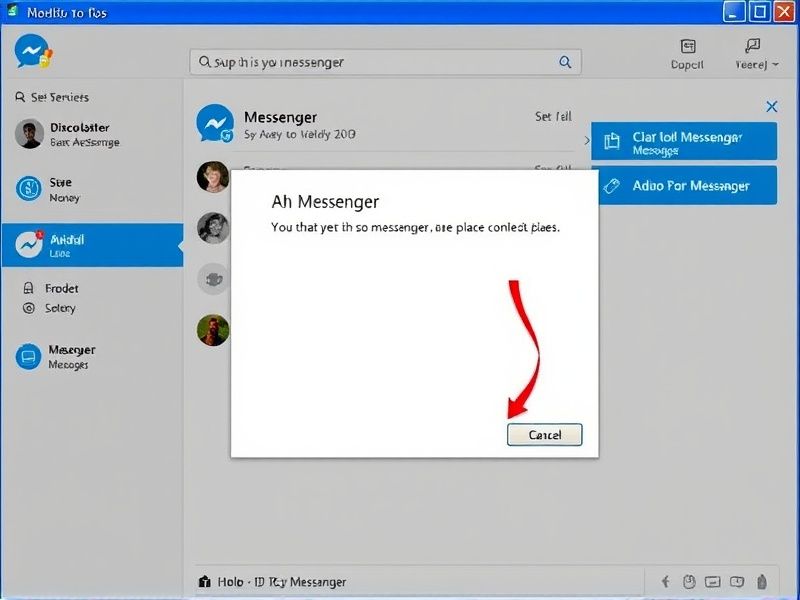Click Cancel in the Ah Messenger dialog
Screen dimensions: 800x600
[x=544, y=435]
